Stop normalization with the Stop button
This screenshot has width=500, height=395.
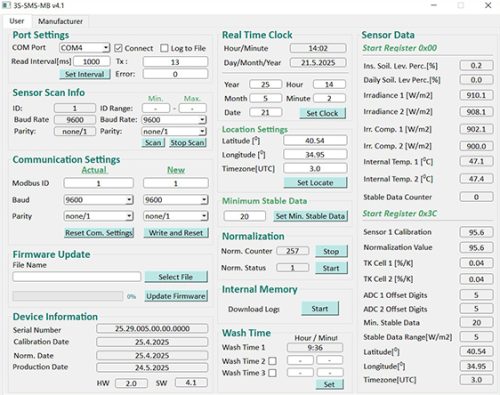tap(331, 251)
